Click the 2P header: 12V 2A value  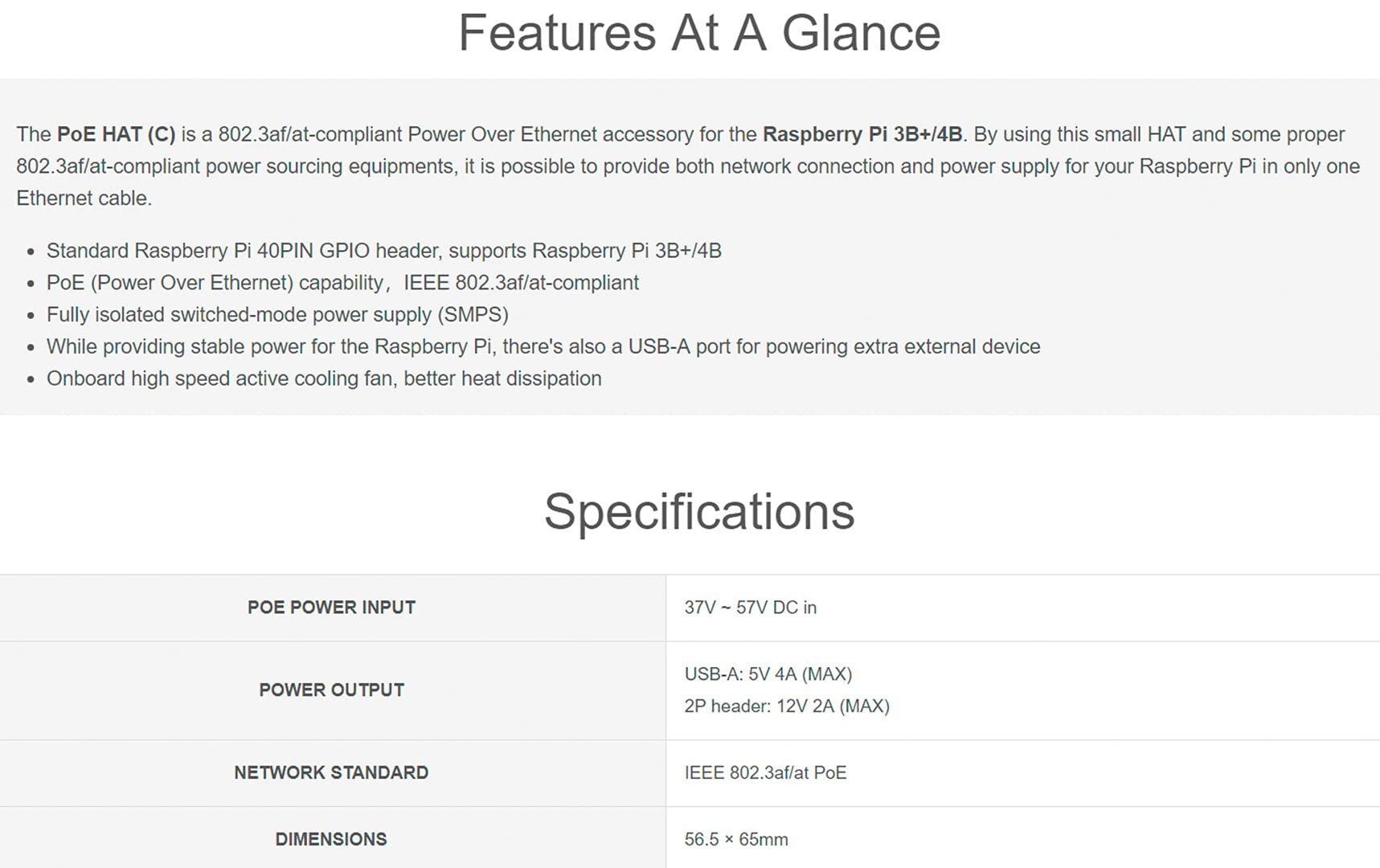(787, 706)
